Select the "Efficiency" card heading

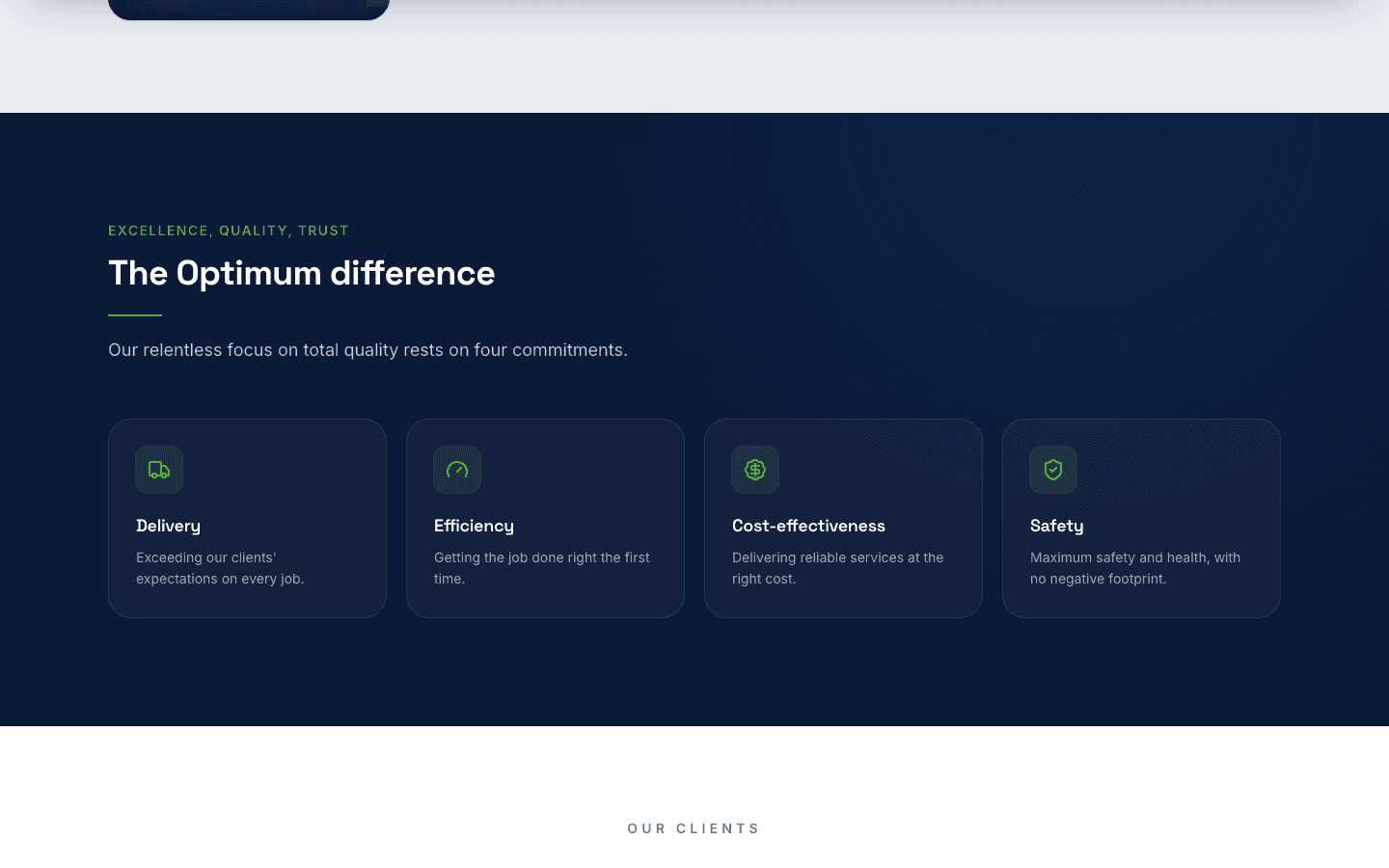(x=474, y=526)
